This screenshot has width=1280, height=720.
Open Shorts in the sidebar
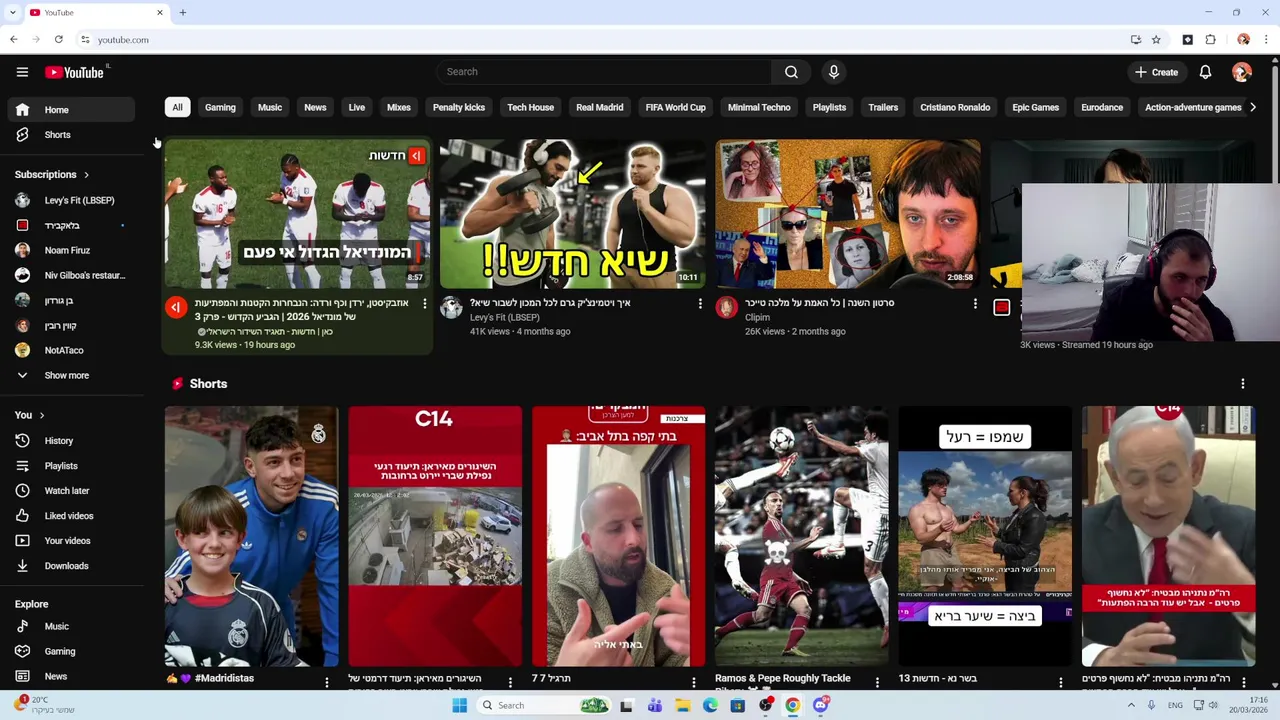(x=70, y=135)
